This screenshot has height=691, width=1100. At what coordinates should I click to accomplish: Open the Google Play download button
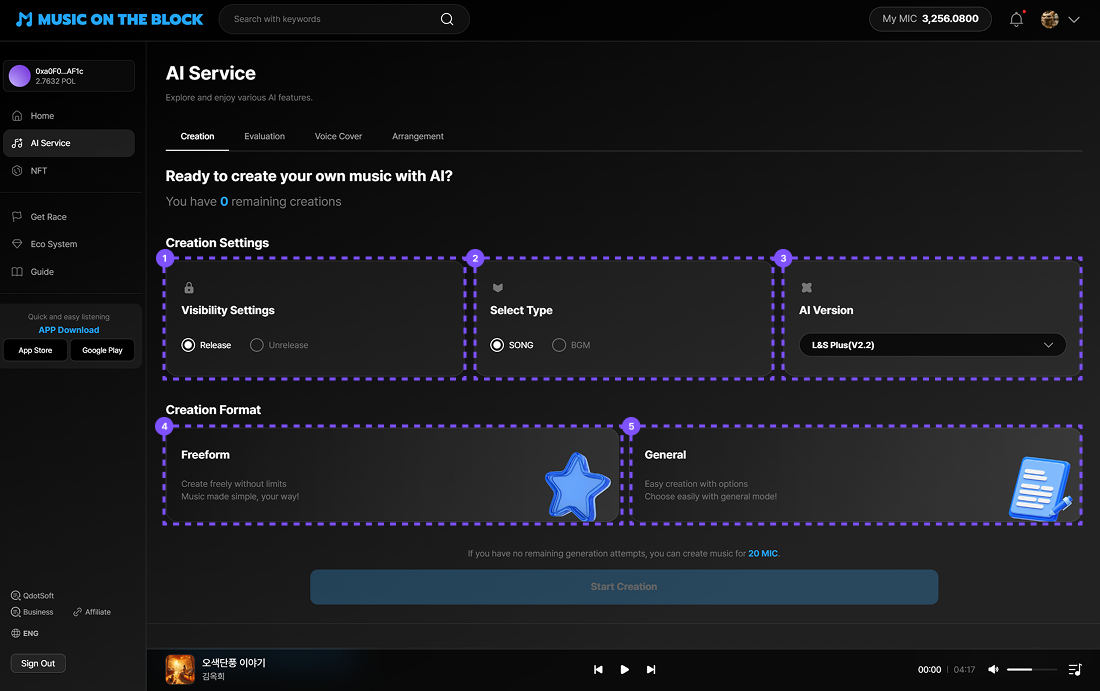coord(102,350)
